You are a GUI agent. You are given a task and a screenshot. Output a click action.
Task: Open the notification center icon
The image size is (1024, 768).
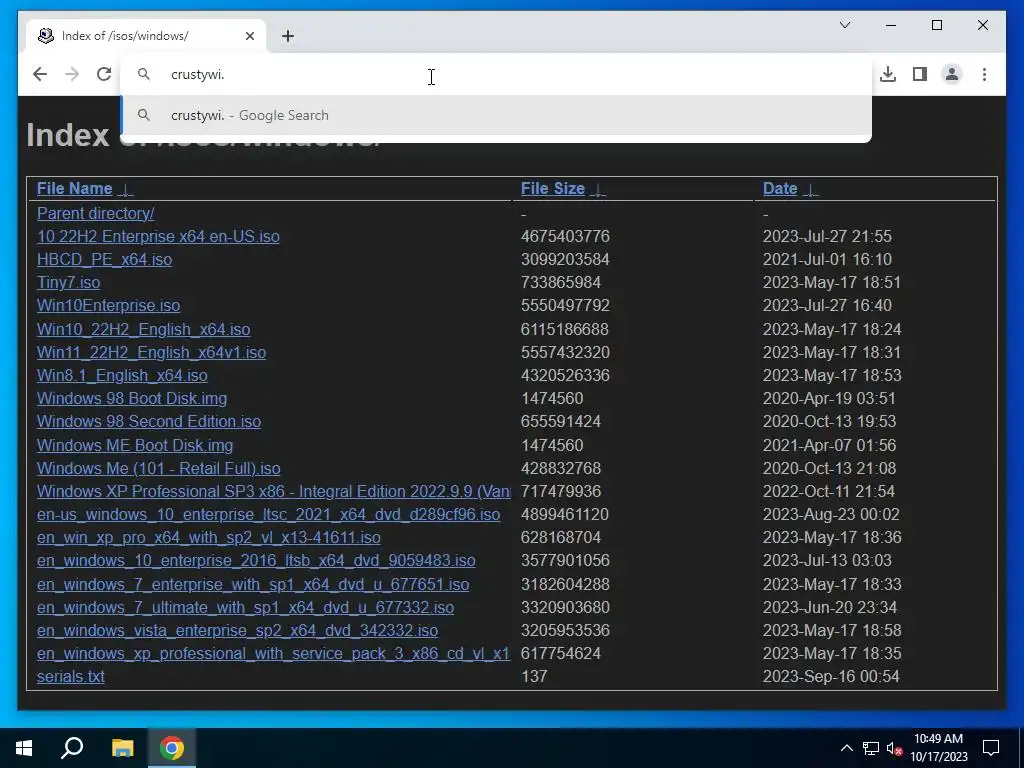[991, 748]
